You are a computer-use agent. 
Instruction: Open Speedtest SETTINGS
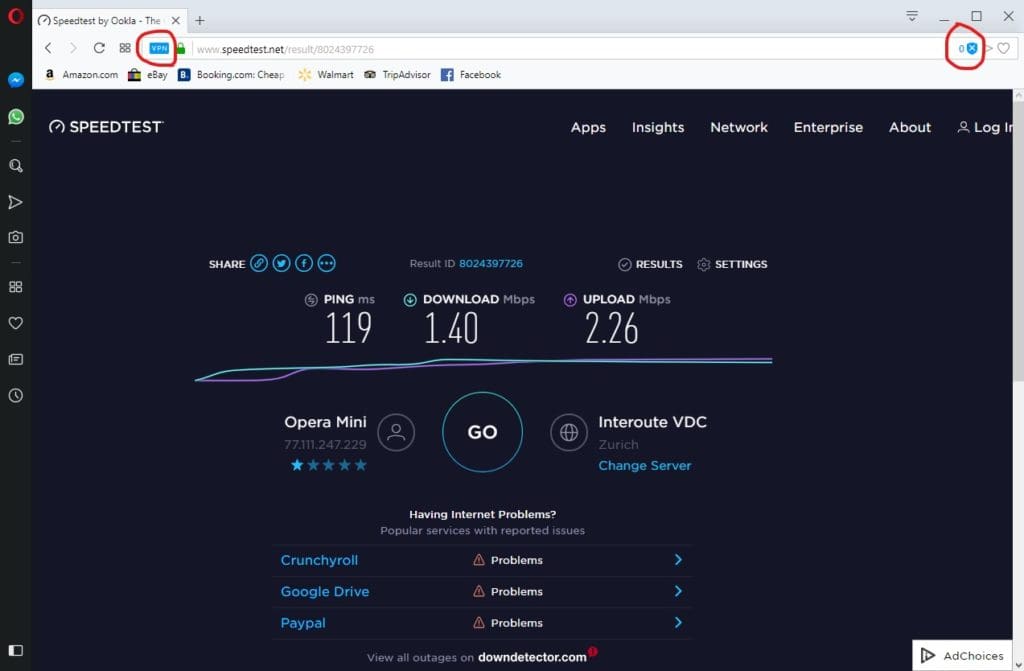(x=732, y=264)
